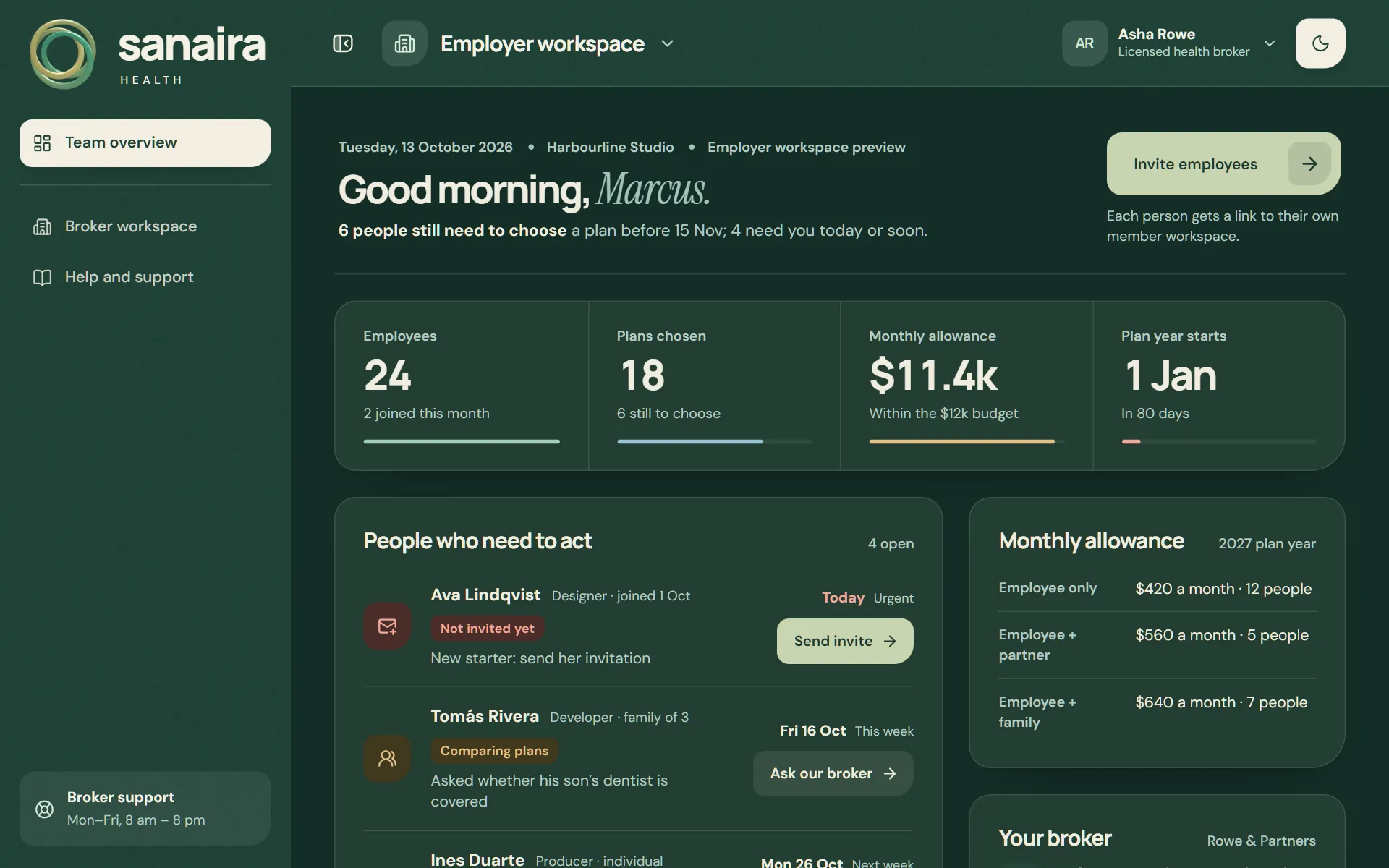Click the Sanaira Health ring logo
Screen dimensions: 1389x868
63,54
